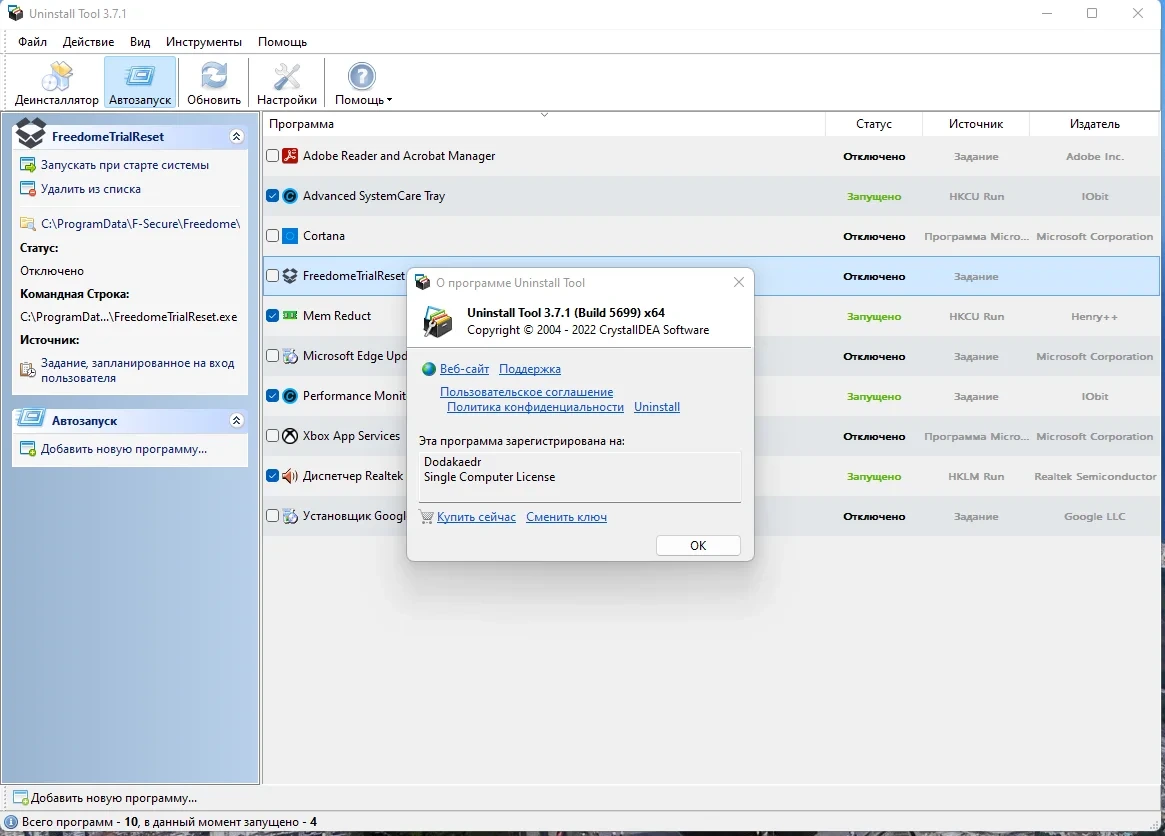The image size is (1165, 836).
Task: Click HKLM Run source cell
Action: (976, 476)
